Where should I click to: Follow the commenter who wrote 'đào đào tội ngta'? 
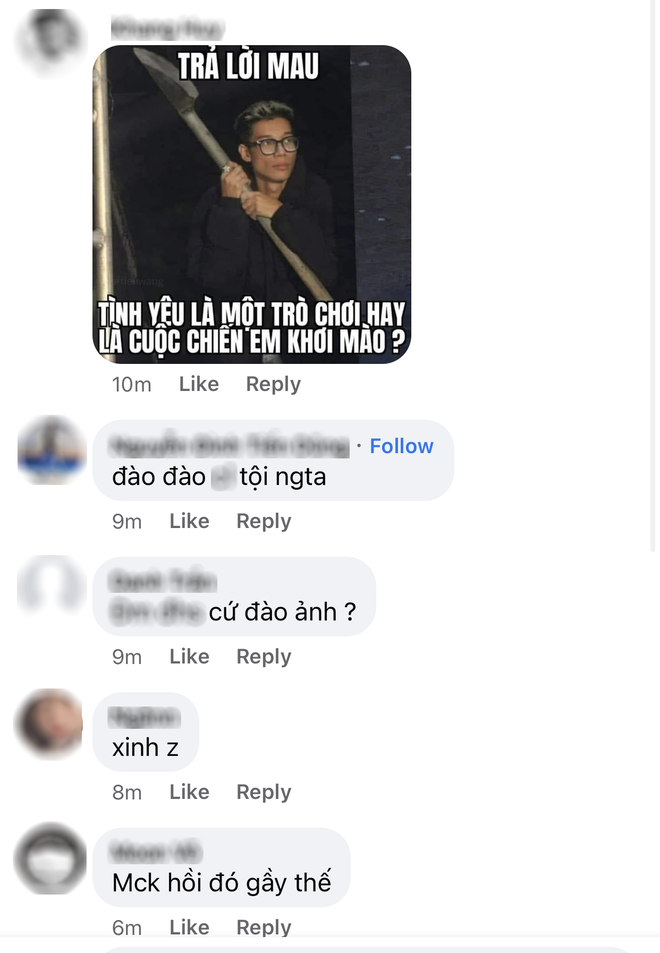401,446
